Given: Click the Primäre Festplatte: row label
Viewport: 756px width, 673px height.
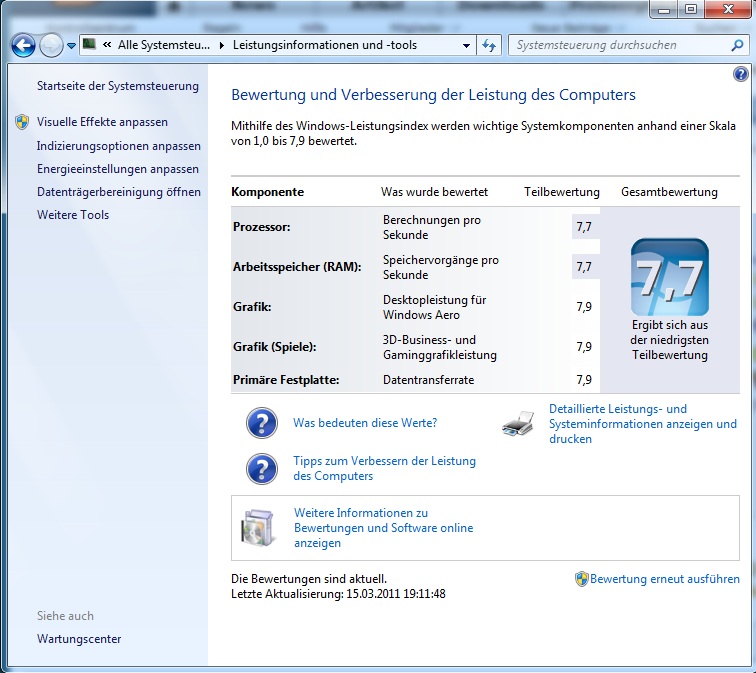Looking at the screenshot, I should pyautogui.click(x=286, y=380).
